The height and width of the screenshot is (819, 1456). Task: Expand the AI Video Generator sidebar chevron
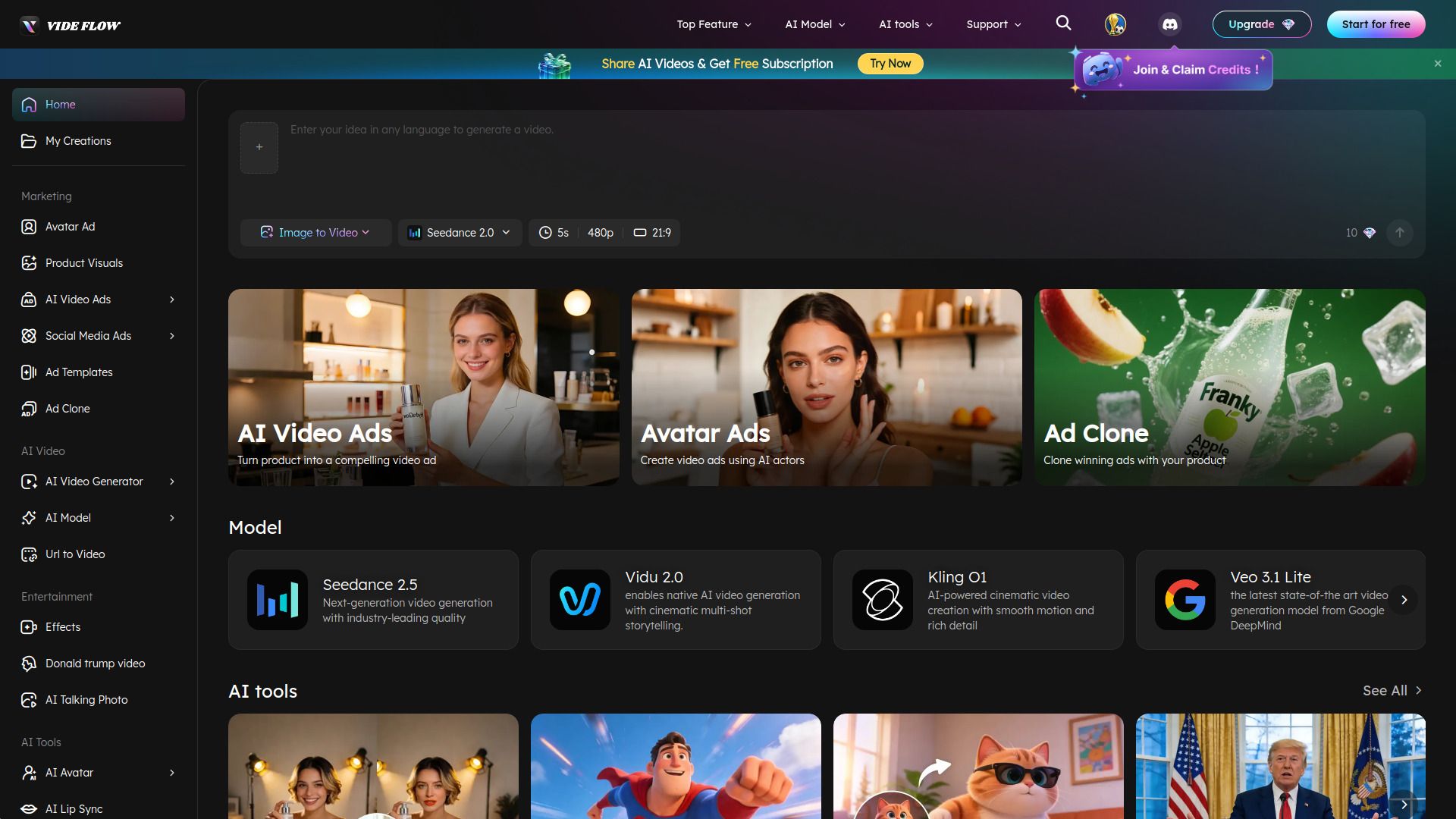click(172, 482)
